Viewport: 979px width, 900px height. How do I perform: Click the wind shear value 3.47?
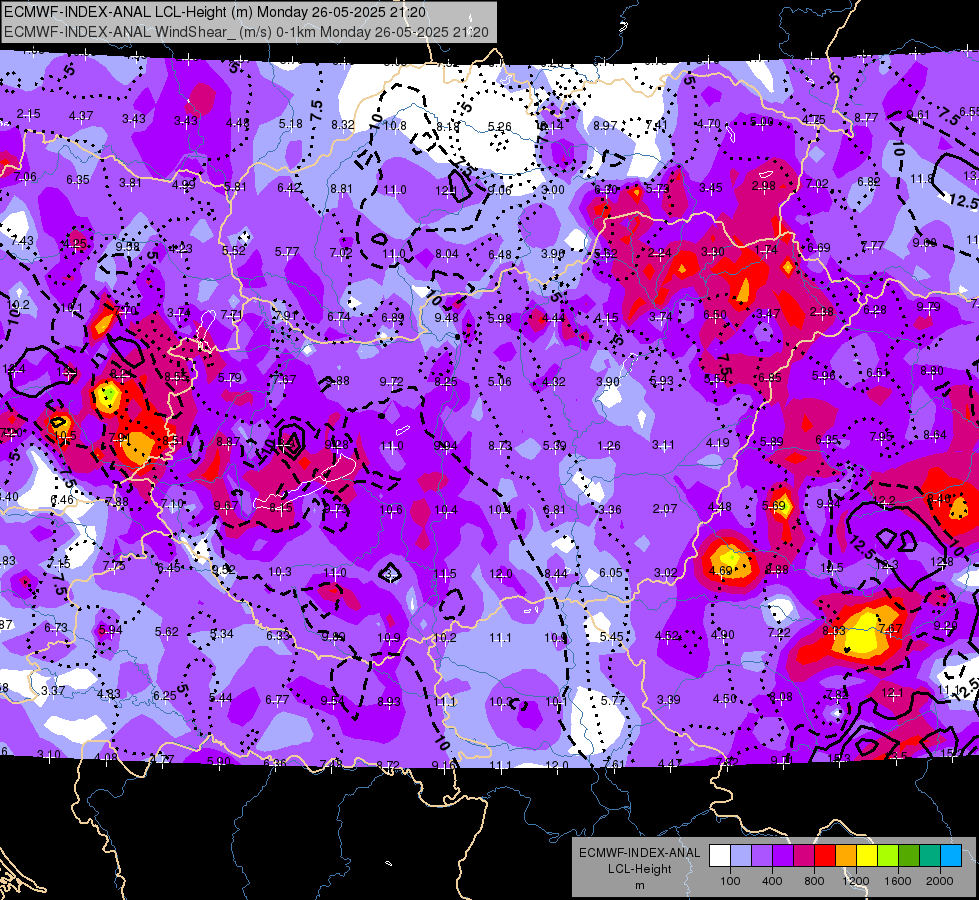[768, 314]
